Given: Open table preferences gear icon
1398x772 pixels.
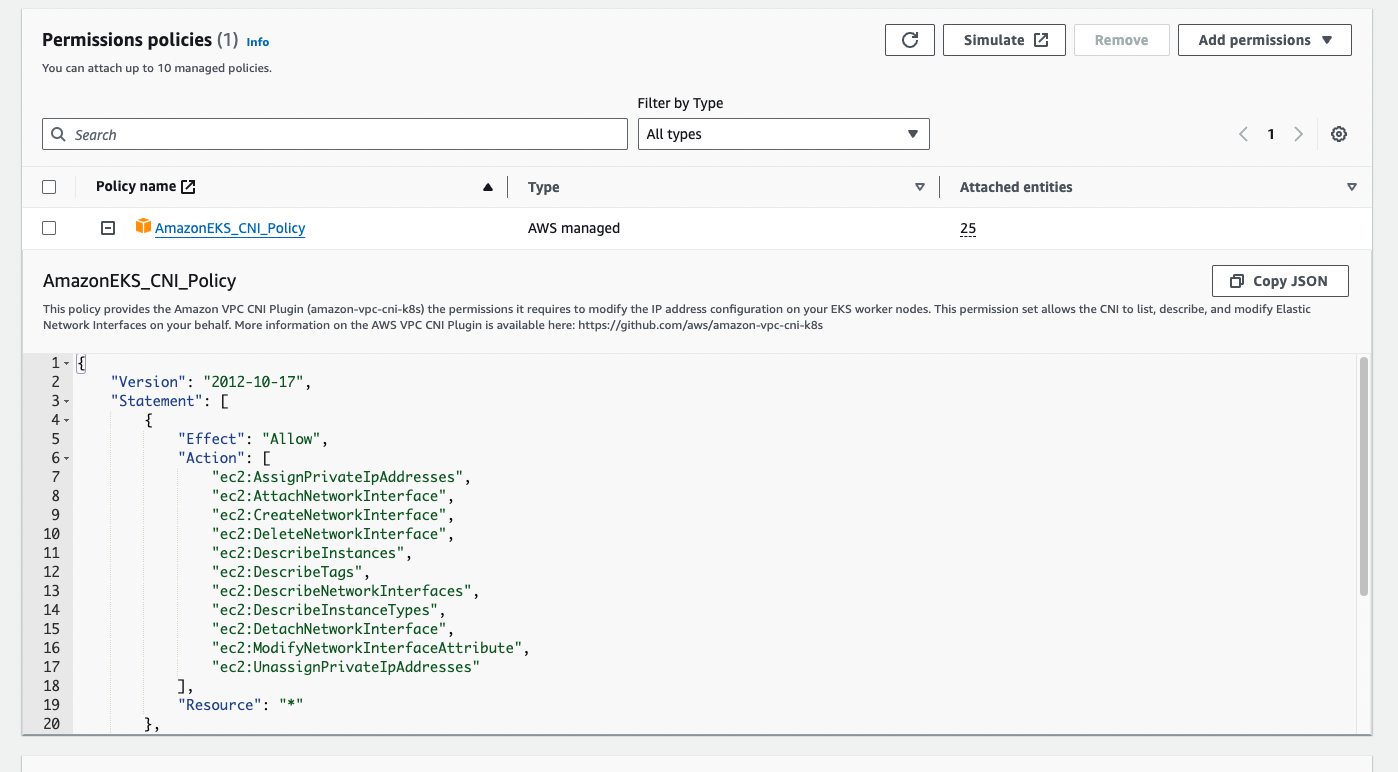Looking at the screenshot, I should point(1339,134).
